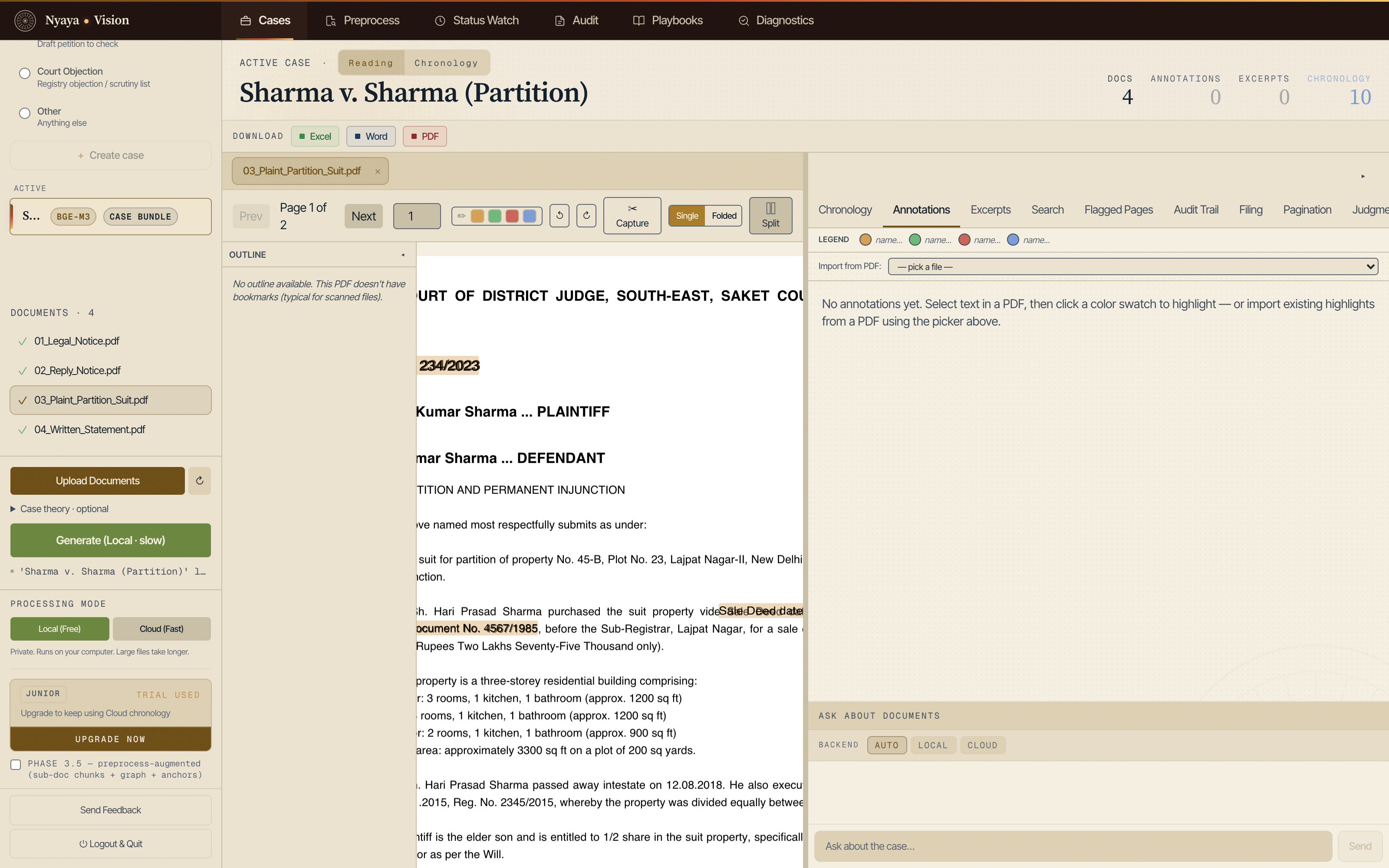Rotate page counter-clockwise
This screenshot has width=1389, height=868.
559,216
